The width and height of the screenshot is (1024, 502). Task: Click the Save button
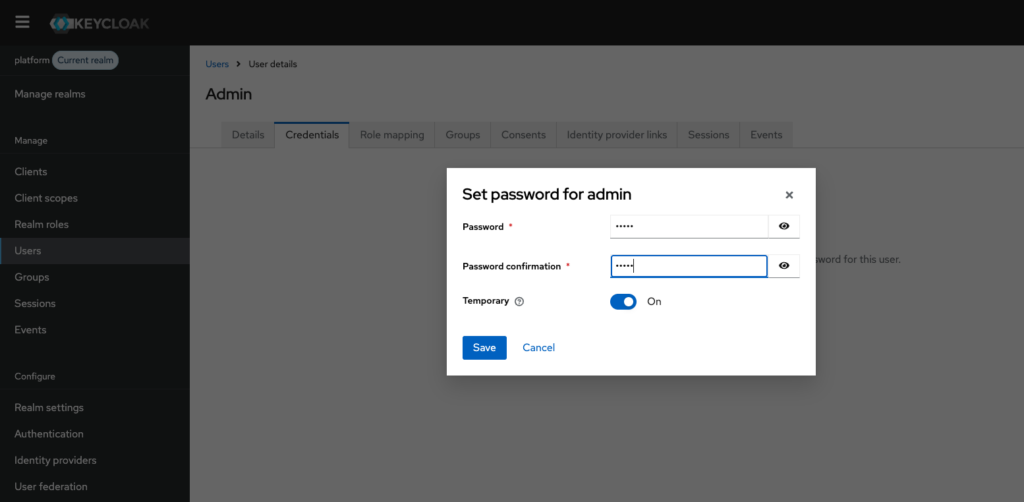tap(484, 347)
